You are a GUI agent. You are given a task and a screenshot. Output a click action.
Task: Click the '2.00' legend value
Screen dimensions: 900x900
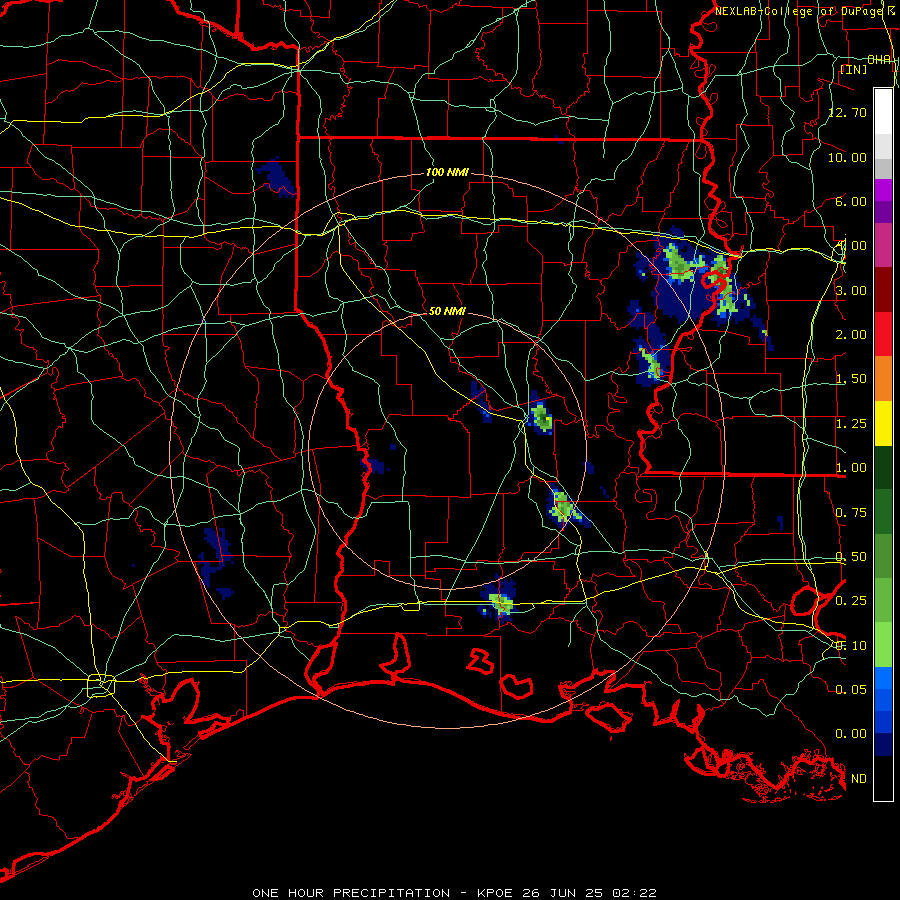[851, 335]
